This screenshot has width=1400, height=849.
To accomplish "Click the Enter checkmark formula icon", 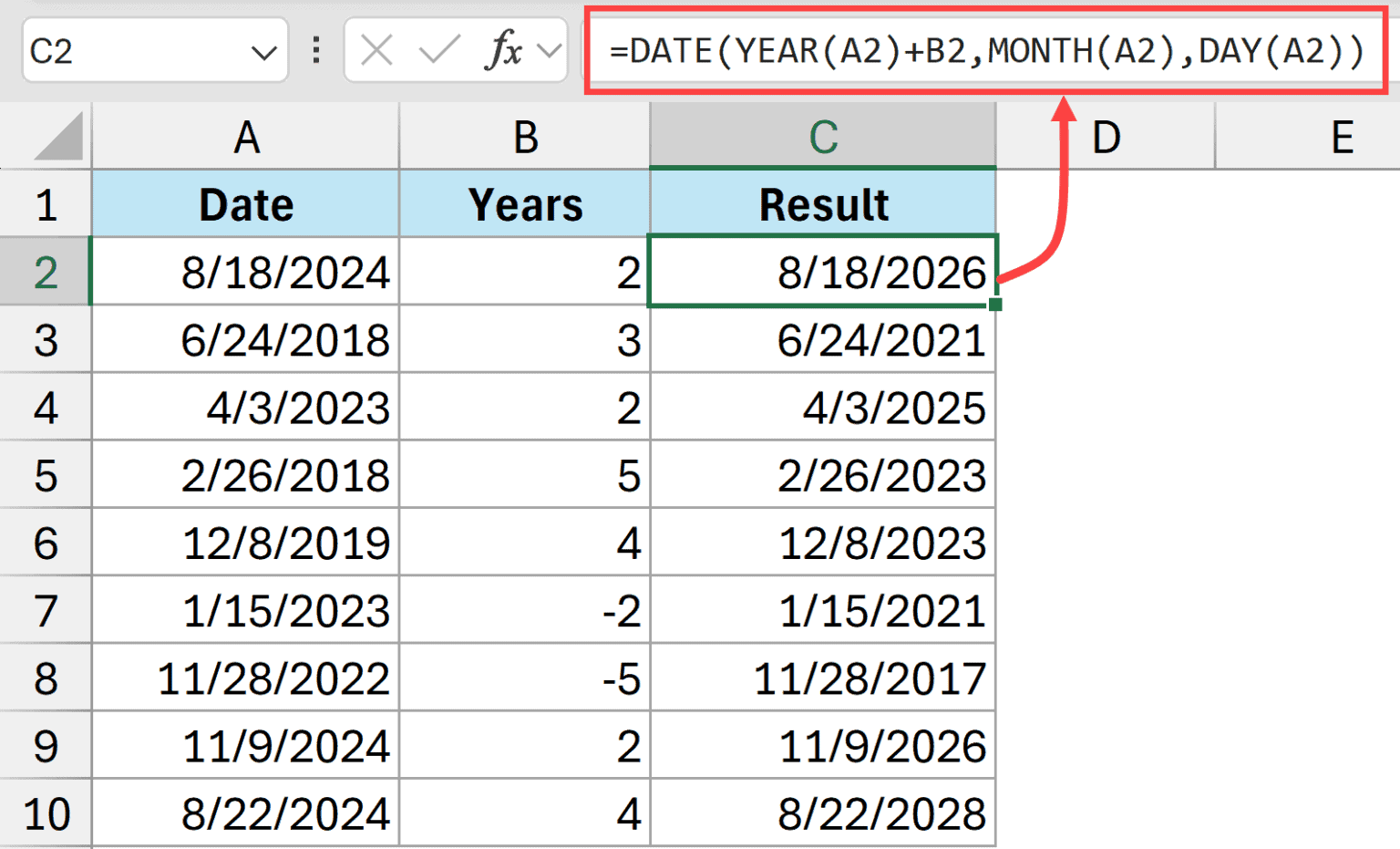I will pyautogui.click(x=438, y=51).
